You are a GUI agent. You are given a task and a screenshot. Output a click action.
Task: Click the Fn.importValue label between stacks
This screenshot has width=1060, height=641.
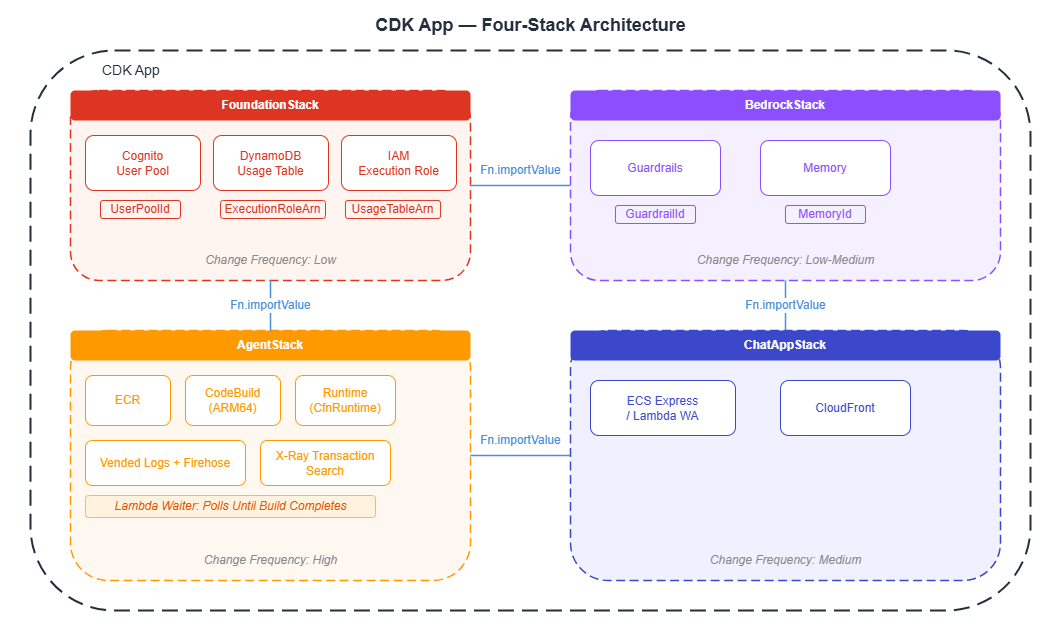(520, 170)
